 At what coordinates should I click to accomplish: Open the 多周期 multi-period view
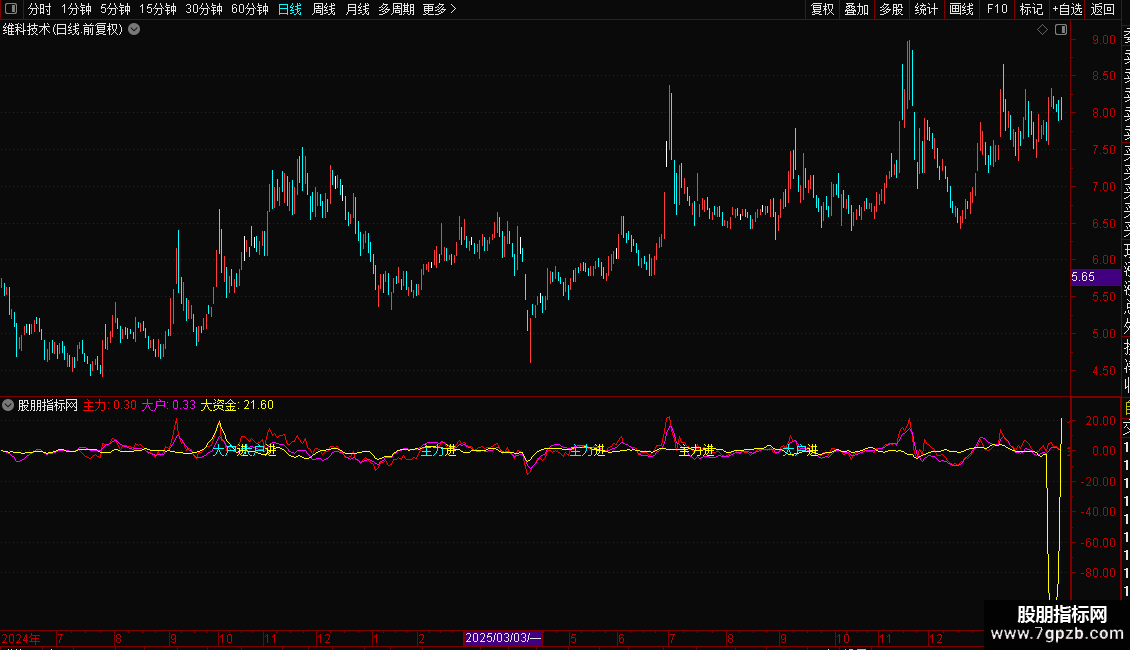396,9
